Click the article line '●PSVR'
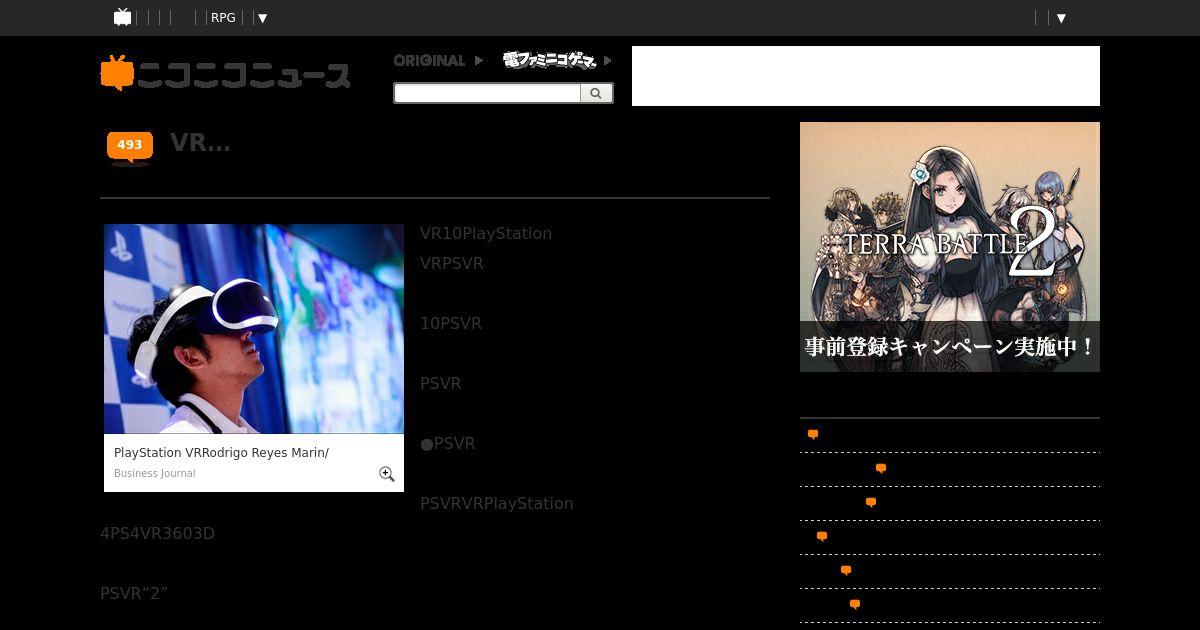This screenshot has height=630, width=1200. click(x=448, y=443)
